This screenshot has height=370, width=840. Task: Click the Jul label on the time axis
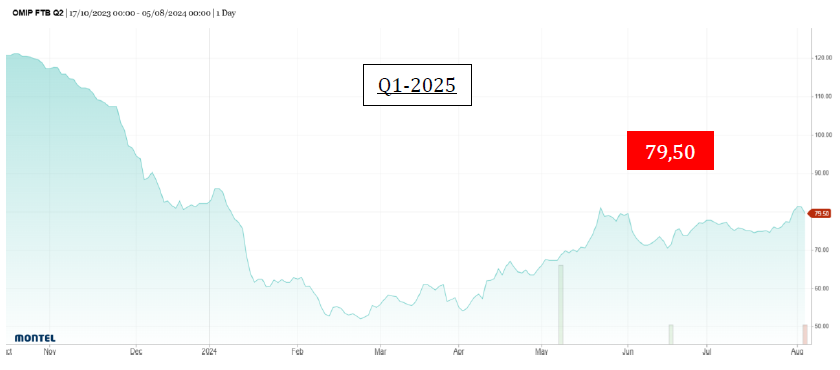click(x=707, y=352)
